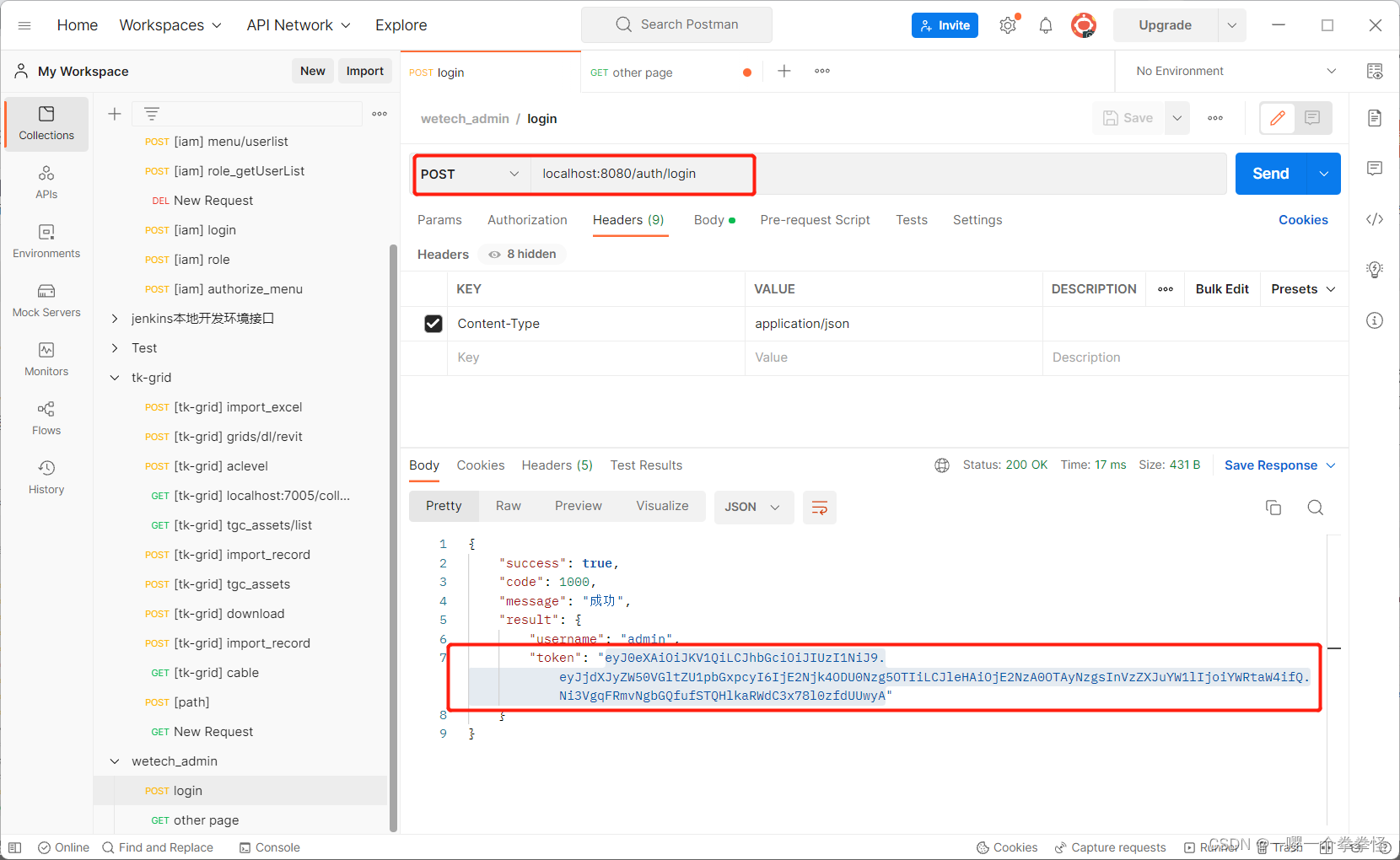The height and width of the screenshot is (860, 1400).
Task: Click the empty header Key field
Action: [x=596, y=357]
